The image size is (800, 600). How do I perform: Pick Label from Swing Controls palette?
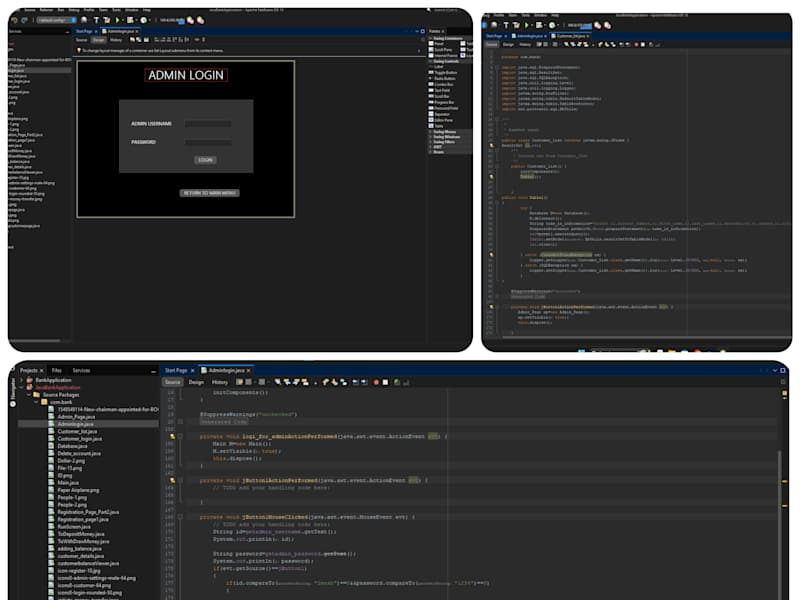pos(437,67)
